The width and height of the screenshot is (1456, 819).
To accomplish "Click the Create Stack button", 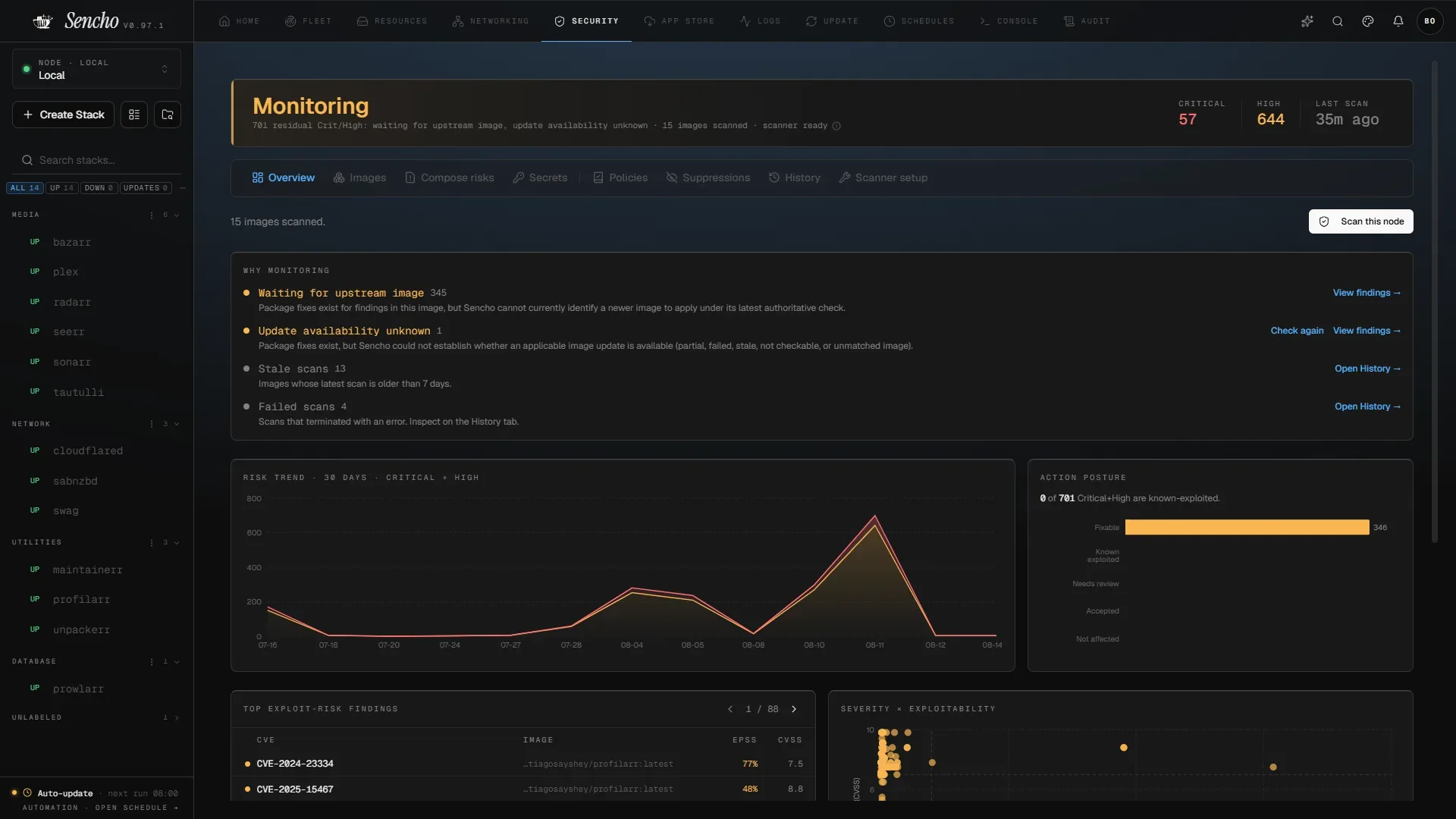I will pyautogui.click(x=64, y=115).
